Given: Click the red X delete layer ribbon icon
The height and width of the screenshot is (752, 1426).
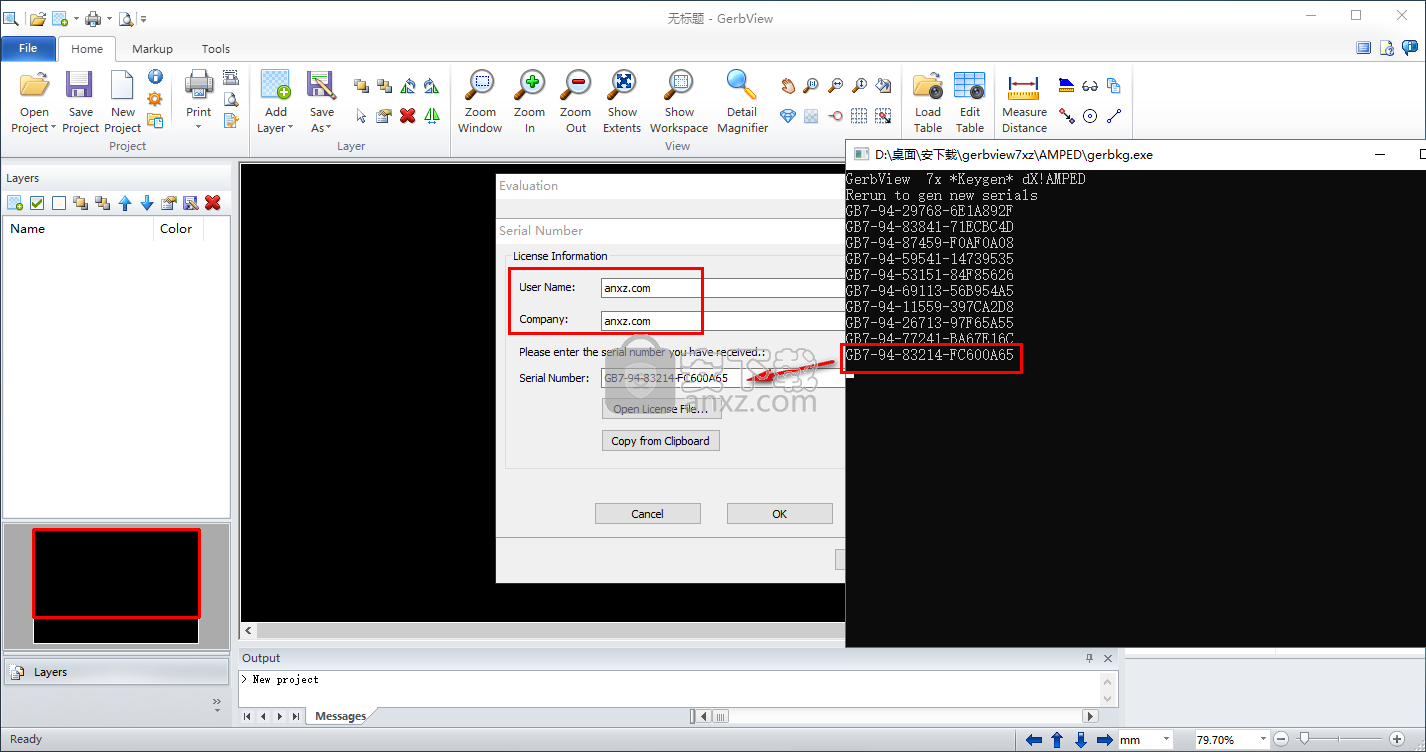Looking at the screenshot, I should [x=407, y=116].
